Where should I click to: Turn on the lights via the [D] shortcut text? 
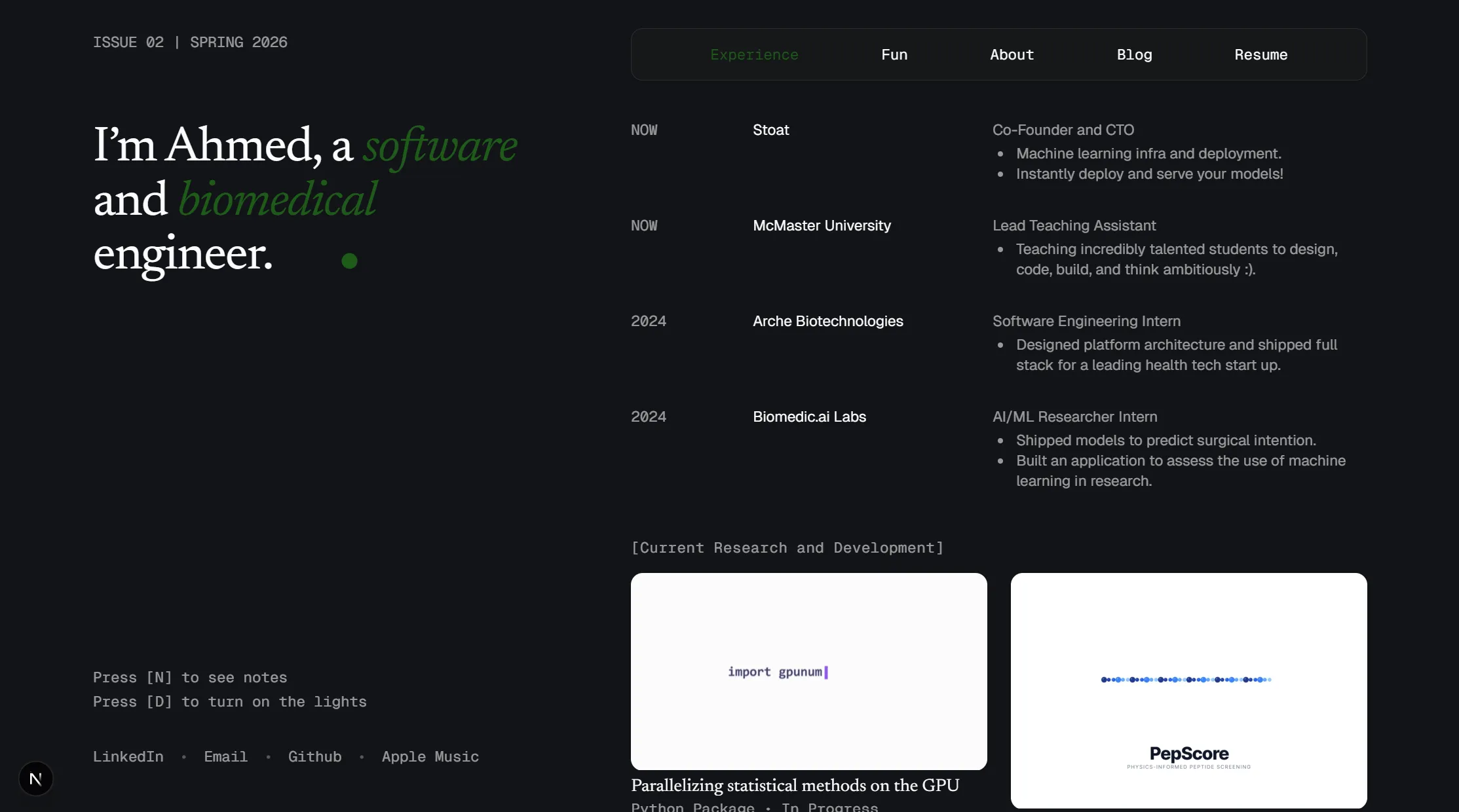(x=229, y=702)
